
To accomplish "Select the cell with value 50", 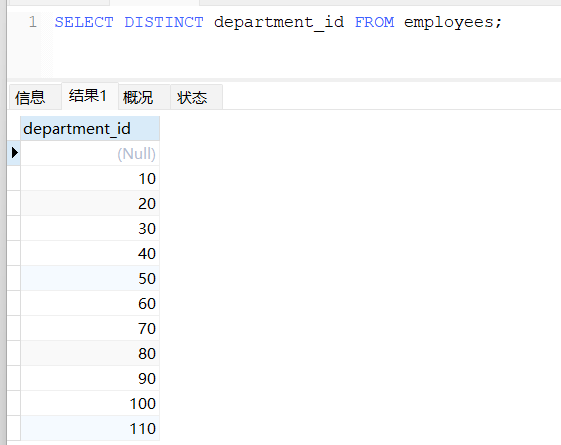I will pos(90,278).
